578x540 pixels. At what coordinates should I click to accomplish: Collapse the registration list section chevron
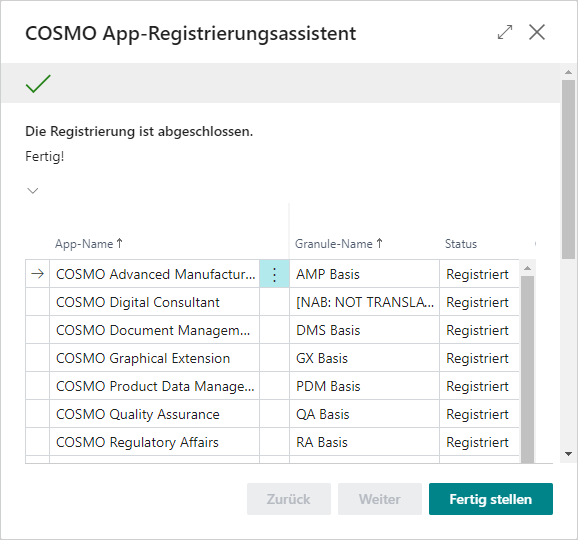click(33, 191)
